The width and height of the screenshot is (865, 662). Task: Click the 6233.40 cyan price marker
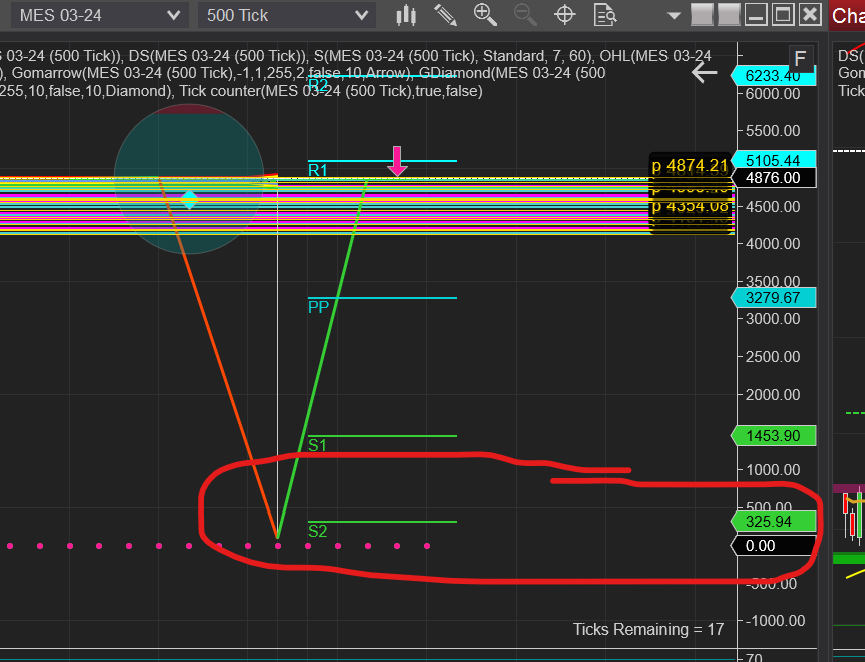point(773,76)
